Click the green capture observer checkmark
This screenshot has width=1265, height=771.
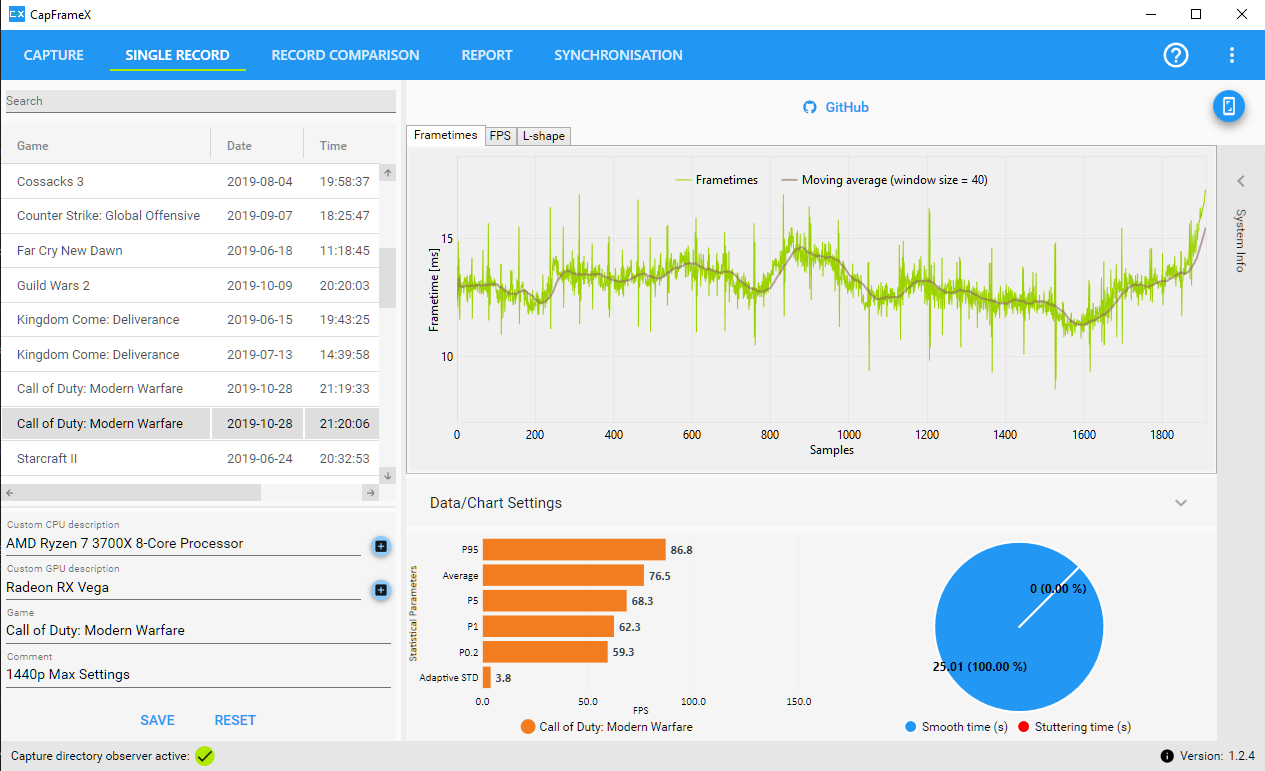[205, 756]
